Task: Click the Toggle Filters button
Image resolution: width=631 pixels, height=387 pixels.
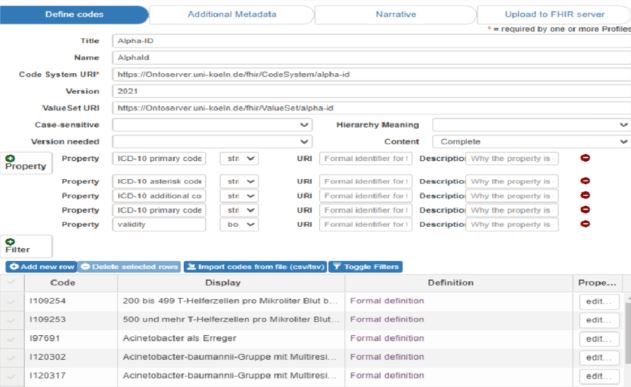Action: pyautogui.click(x=365, y=267)
